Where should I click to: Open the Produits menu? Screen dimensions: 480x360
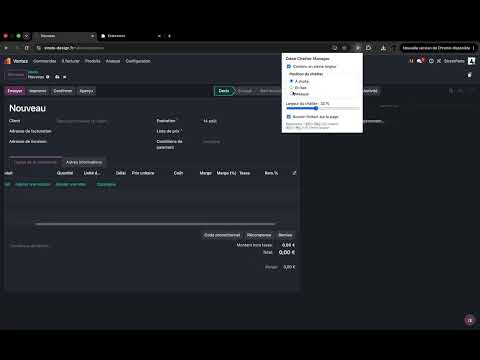coord(93,61)
